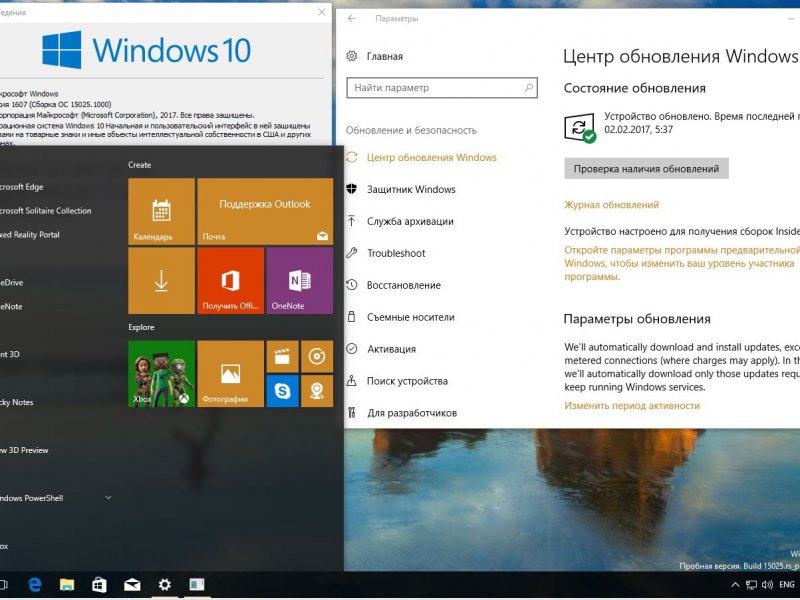The image size is (800, 600).
Task: Open the Calendar tile in Start menu
Action: point(161,211)
